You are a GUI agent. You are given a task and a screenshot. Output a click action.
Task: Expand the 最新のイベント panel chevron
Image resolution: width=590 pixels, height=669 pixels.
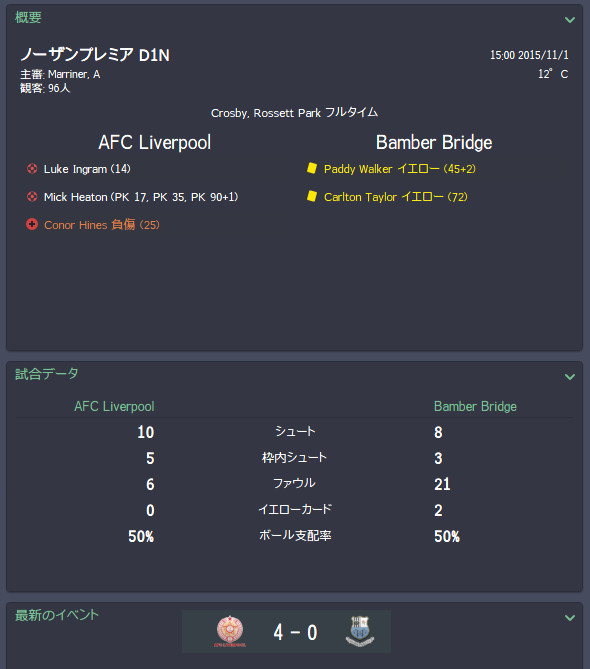(x=570, y=617)
